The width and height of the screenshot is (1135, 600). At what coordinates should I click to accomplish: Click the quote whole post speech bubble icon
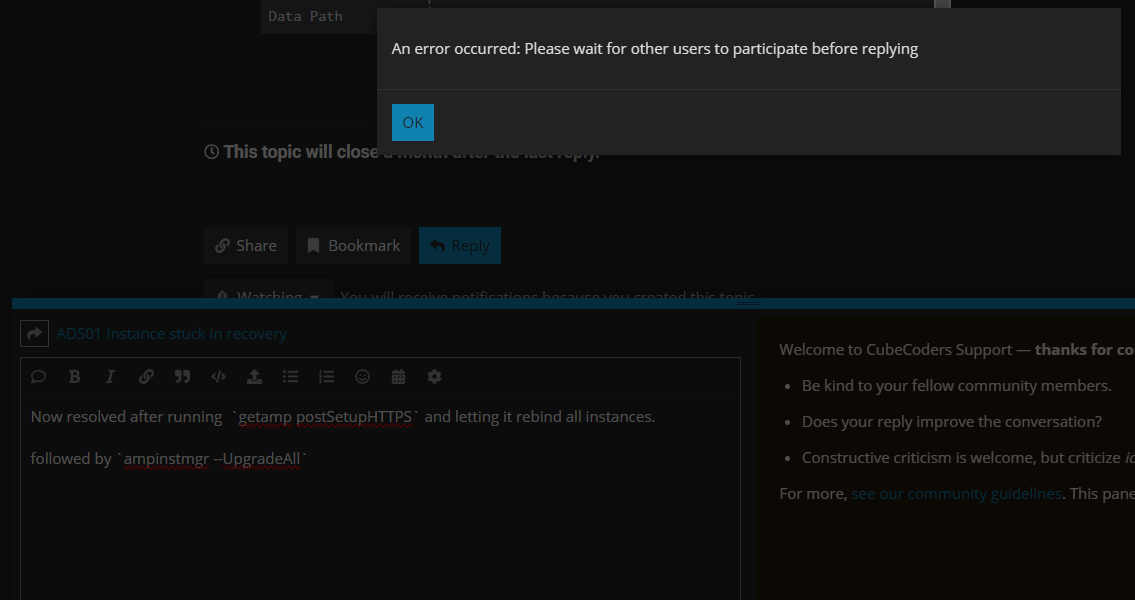(x=38, y=377)
